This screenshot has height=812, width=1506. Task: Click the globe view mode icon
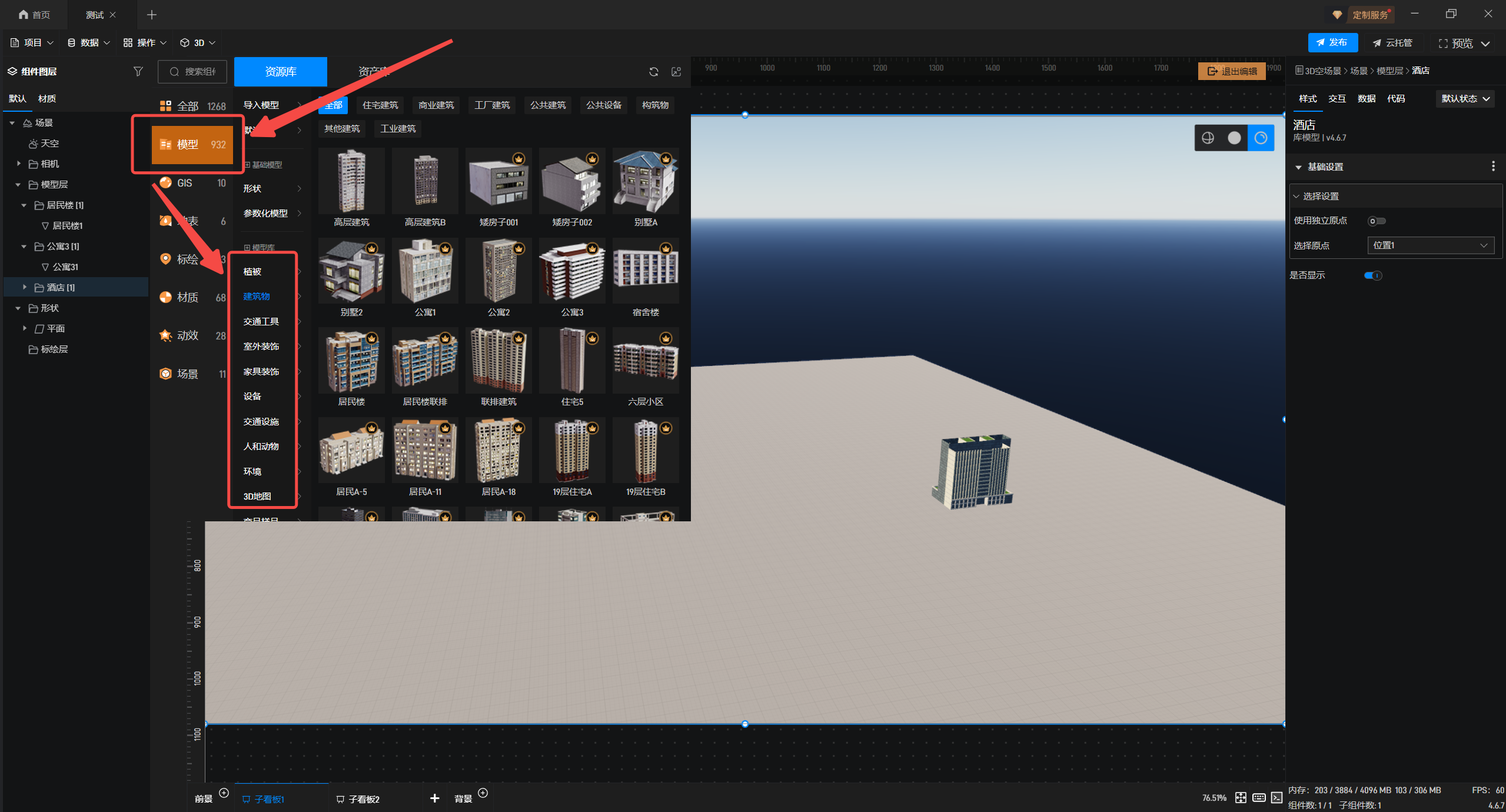tap(1208, 138)
